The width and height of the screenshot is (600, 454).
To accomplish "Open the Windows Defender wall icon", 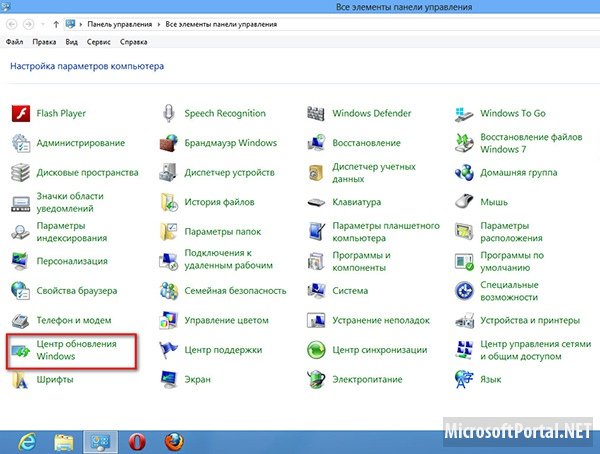I will tap(316, 113).
